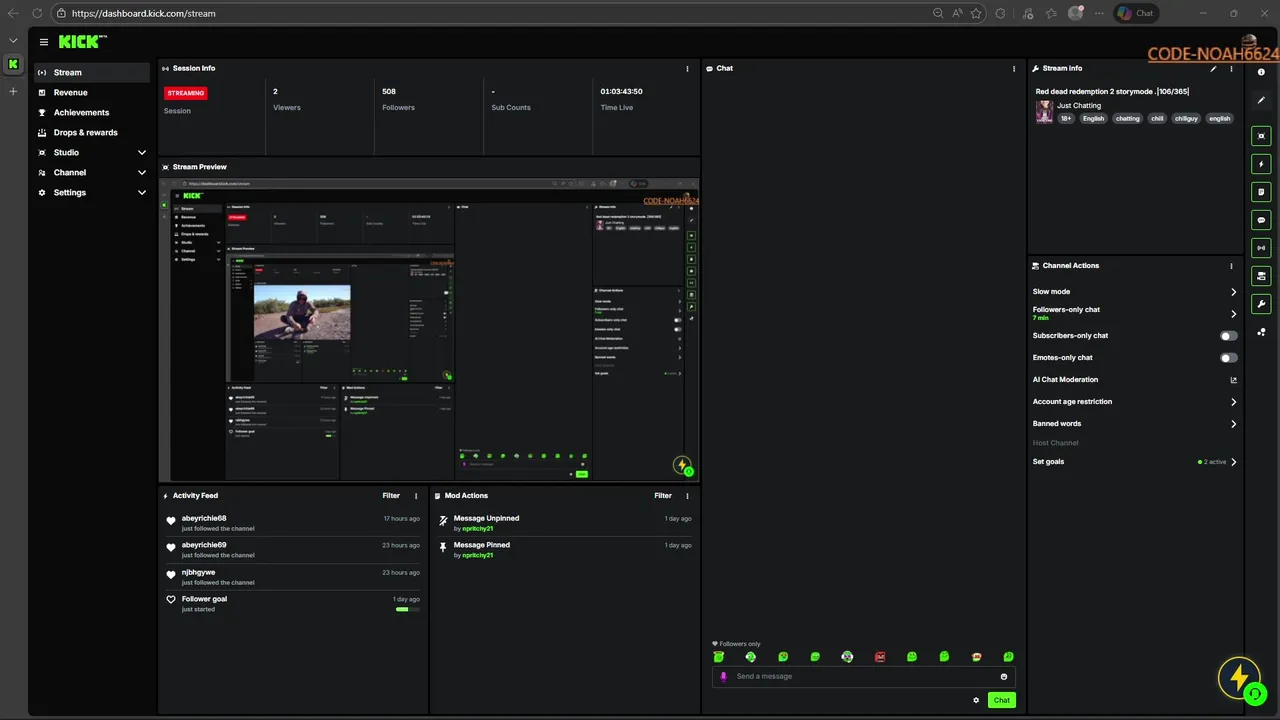1280x720 pixels.
Task: Click the Follower goal progress bar
Action: click(x=407, y=609)
